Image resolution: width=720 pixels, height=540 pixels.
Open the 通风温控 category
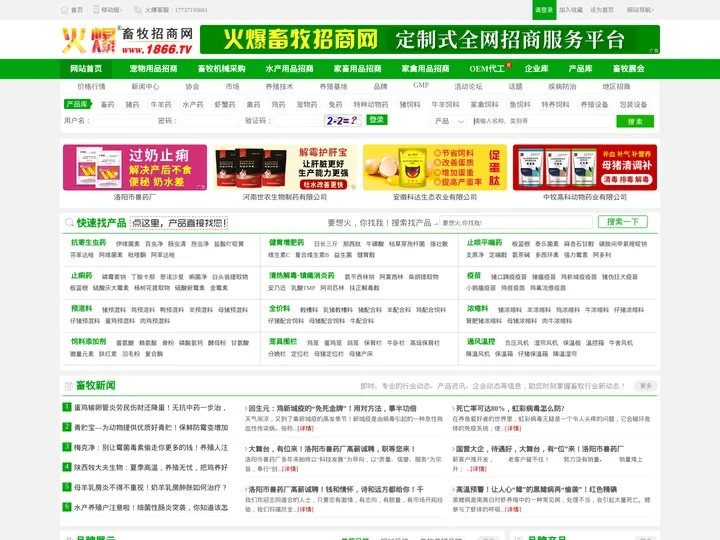coord(481,342)
